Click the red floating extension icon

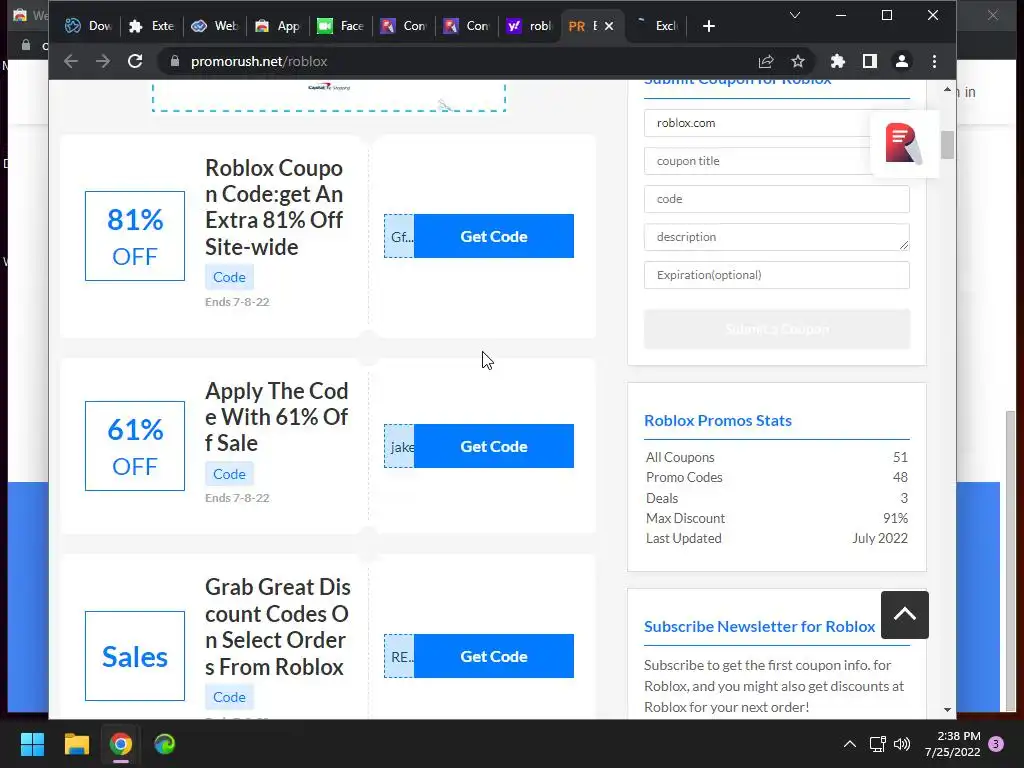coord(904,143)
